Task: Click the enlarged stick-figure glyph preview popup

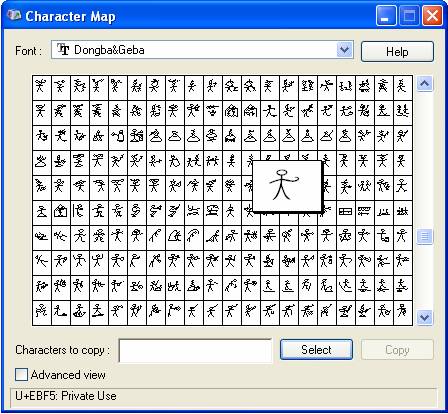Action: (x=288, y=186)
